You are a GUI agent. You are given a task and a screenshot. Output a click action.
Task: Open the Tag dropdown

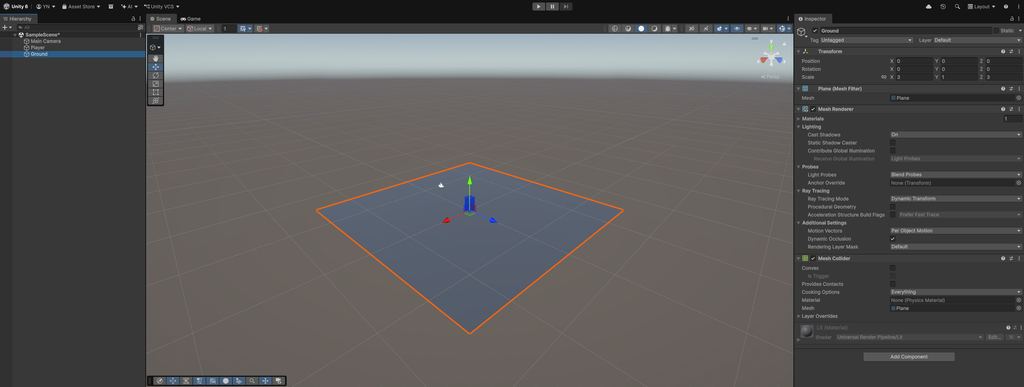(x=867, y=40)
